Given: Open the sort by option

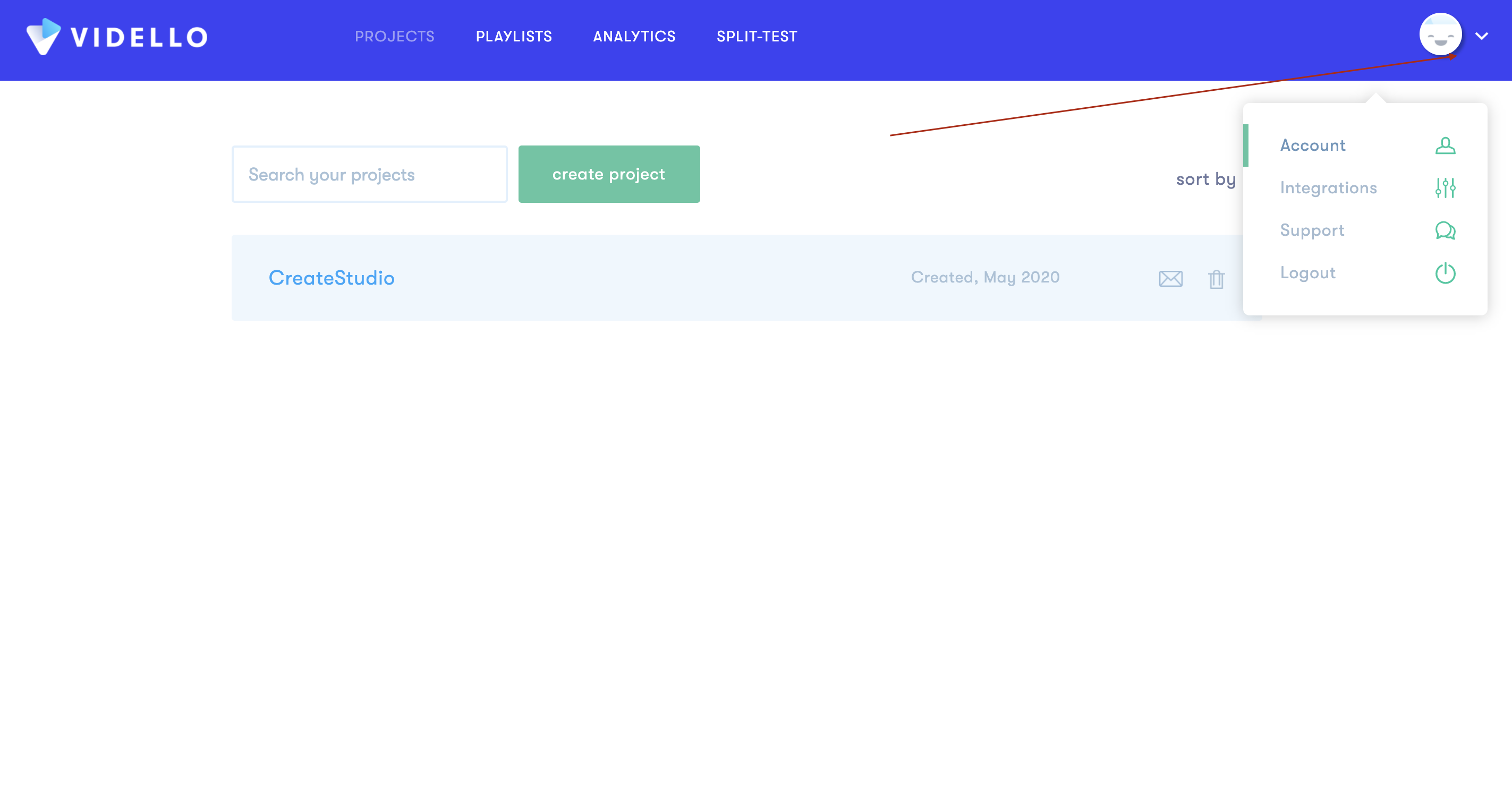Looking at the screenshot, I should 1205,179.
